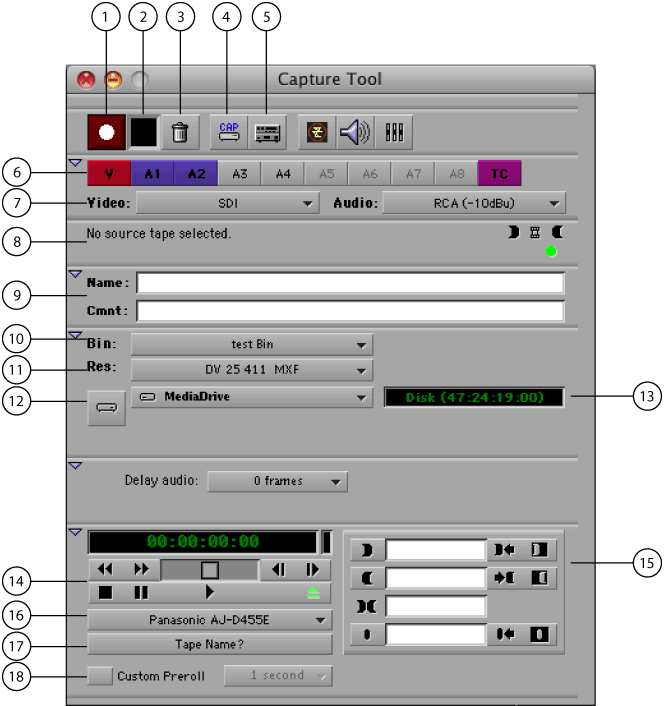Toggle the TC timecode track button
The image size is (667, 706).
point(499,173)
